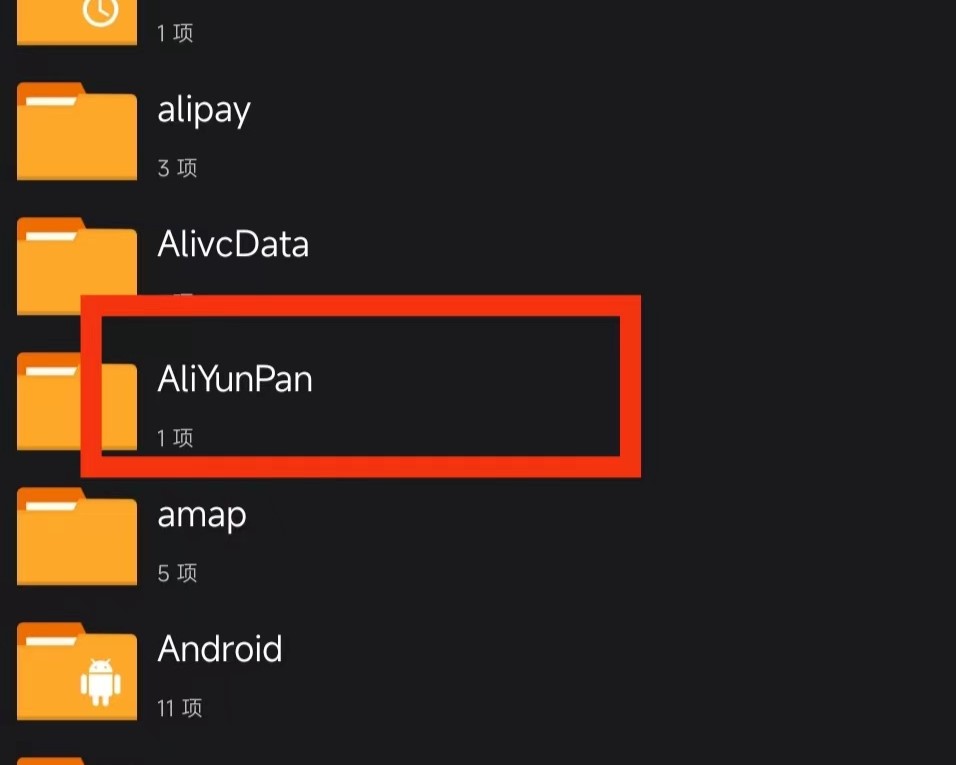
Task: Click the alipay folder icon
Action: [77, 132]
